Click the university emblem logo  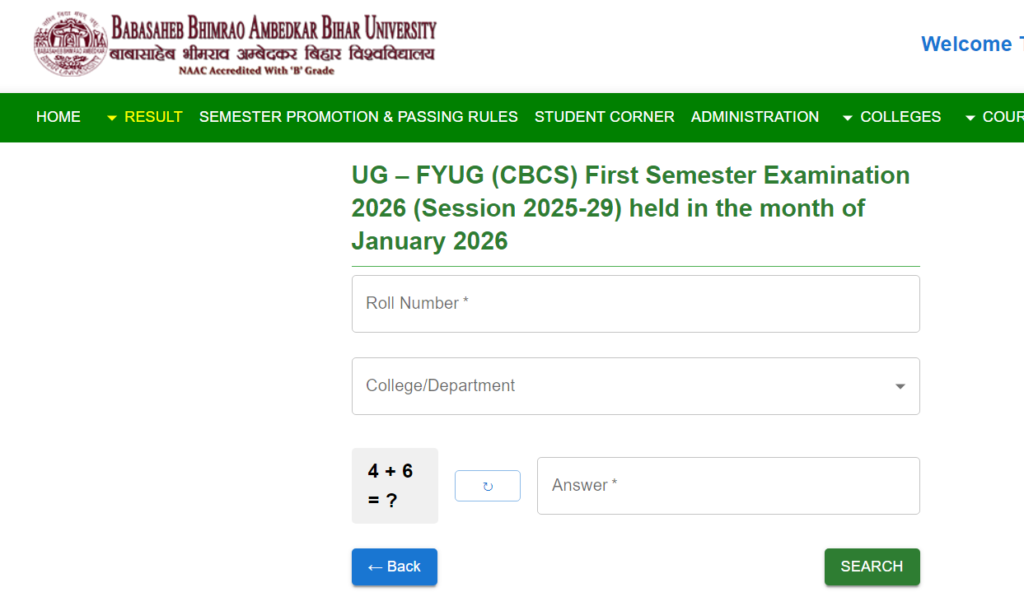click(70, 42)
